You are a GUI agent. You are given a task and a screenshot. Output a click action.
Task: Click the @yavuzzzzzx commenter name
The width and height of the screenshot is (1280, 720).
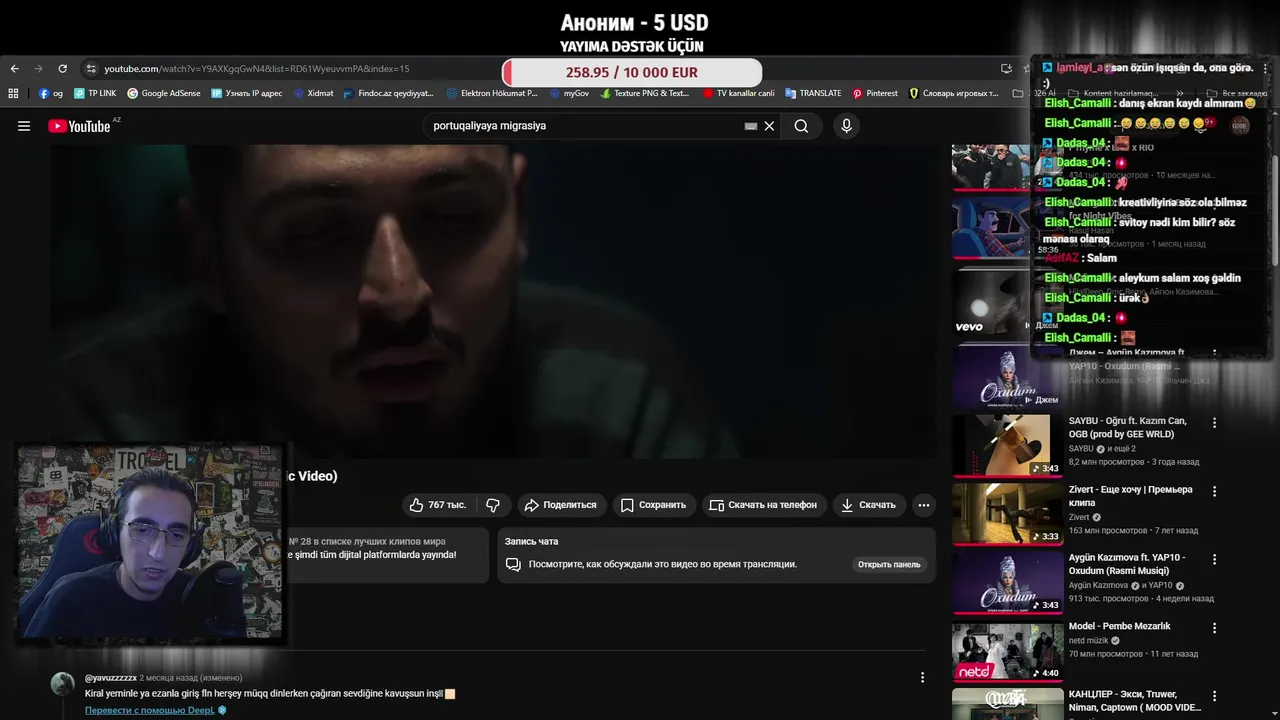(x=111, y=678)
